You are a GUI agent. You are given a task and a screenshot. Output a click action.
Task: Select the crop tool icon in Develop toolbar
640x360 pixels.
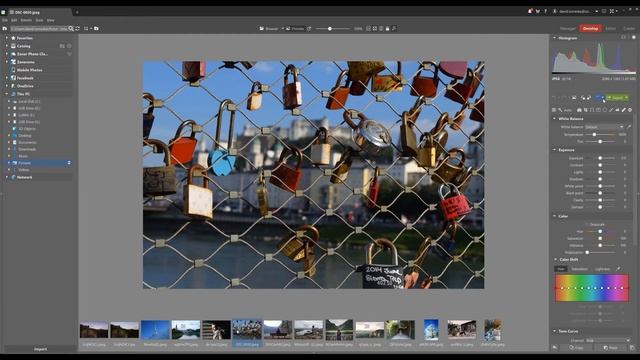[x=585, y=110]
